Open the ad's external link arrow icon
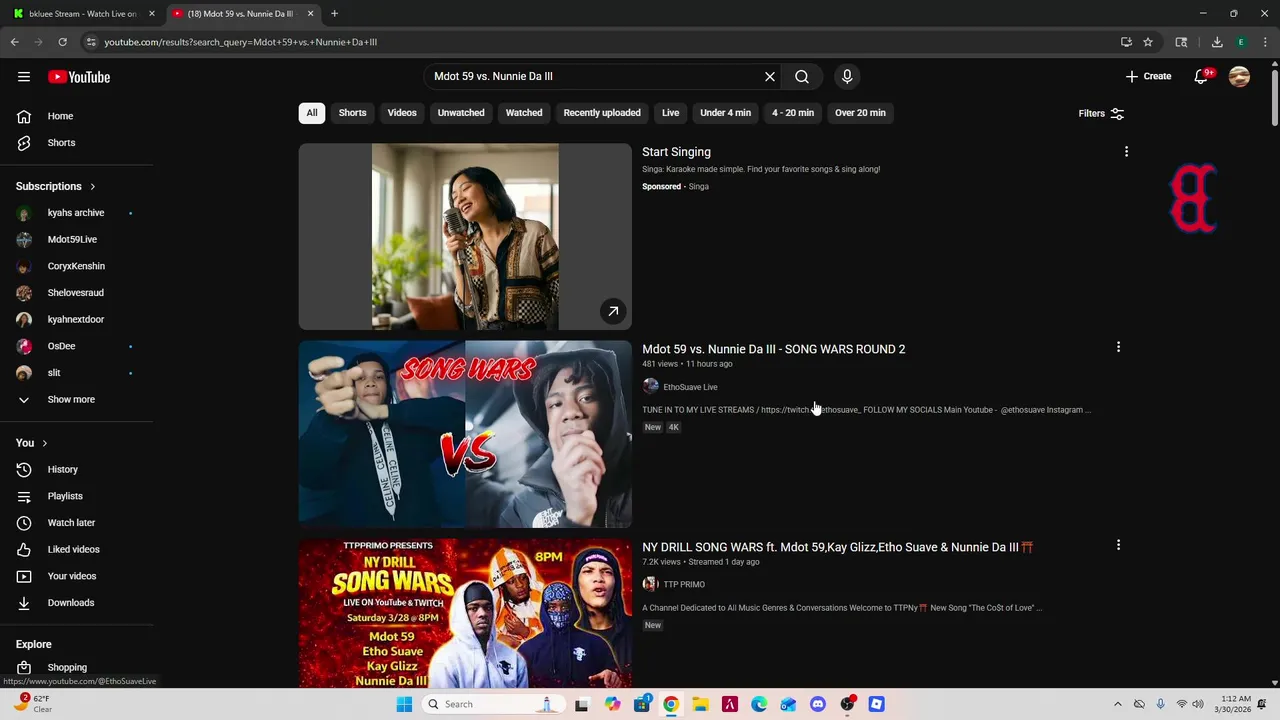1280x720 pixels. (x=613, y=311)
